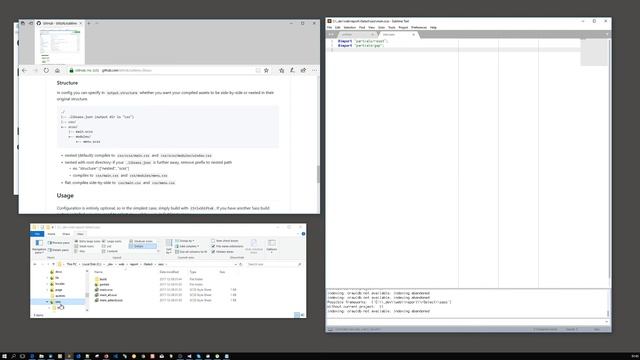This screenshot has width=640, height=360.
Task: Click the Options button in Explorer ribbon
Action: click(x=272, y=246)
